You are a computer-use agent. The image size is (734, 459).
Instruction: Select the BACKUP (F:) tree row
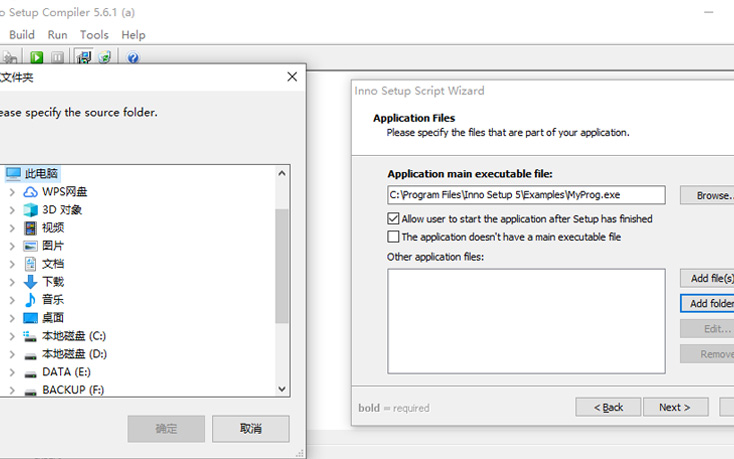[x=73, y=390]
